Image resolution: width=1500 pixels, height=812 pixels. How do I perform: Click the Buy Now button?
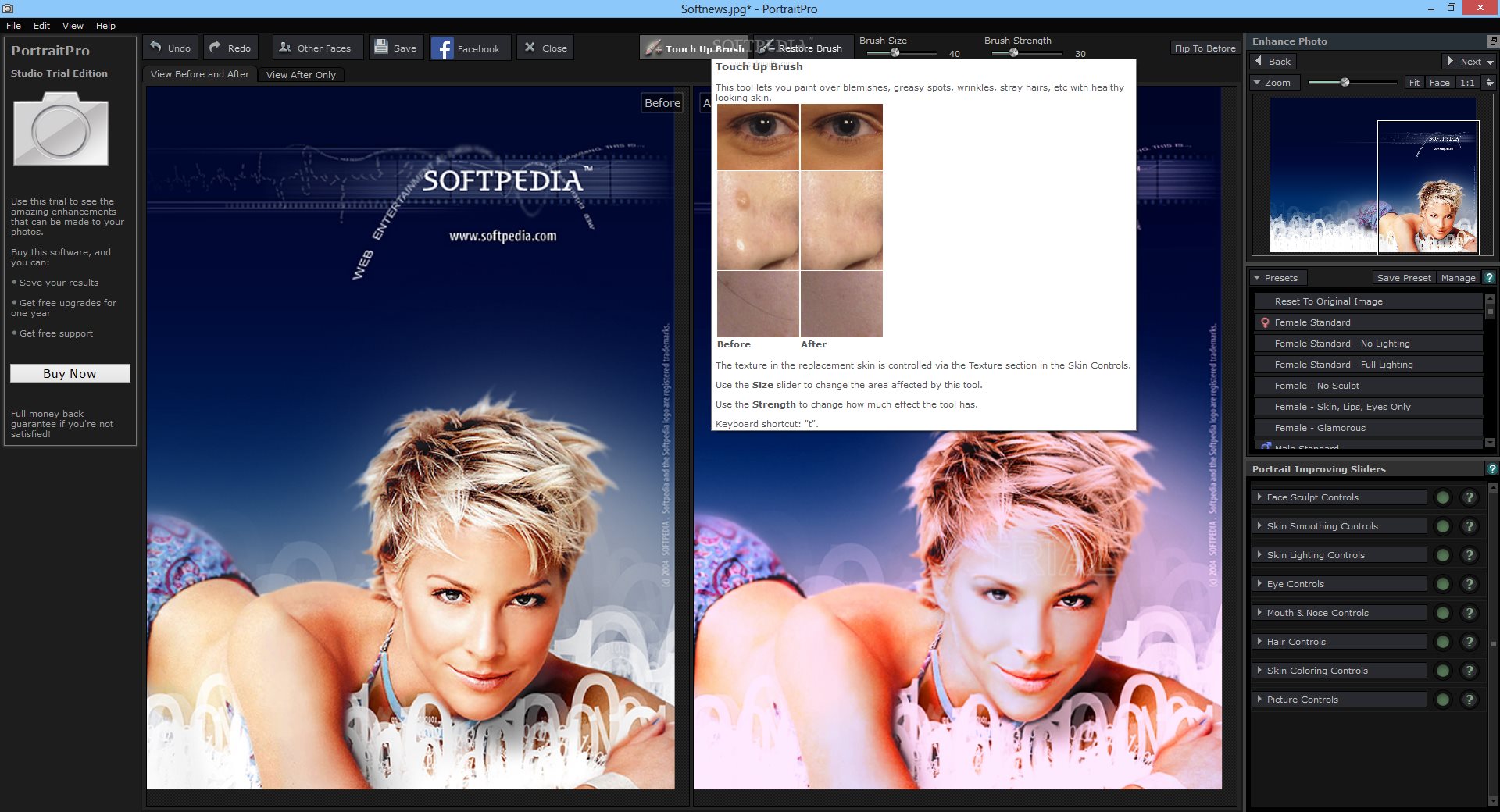tap(70, 373)
